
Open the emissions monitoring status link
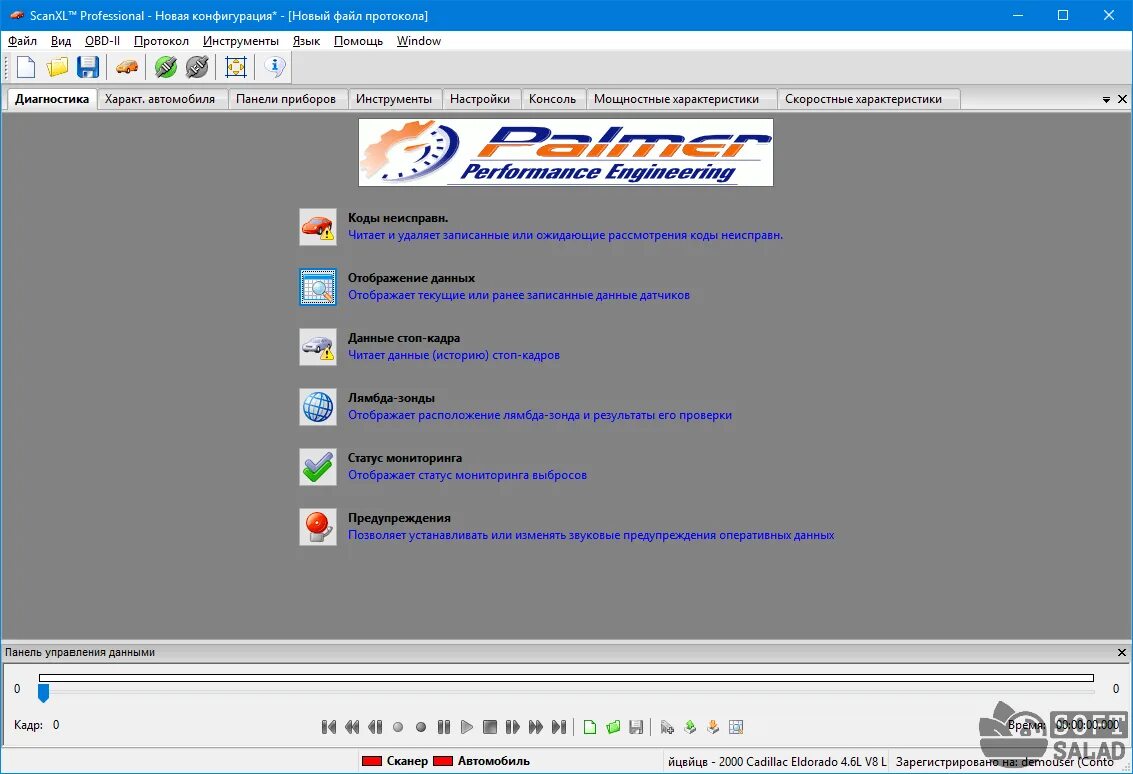click(468, 475)
